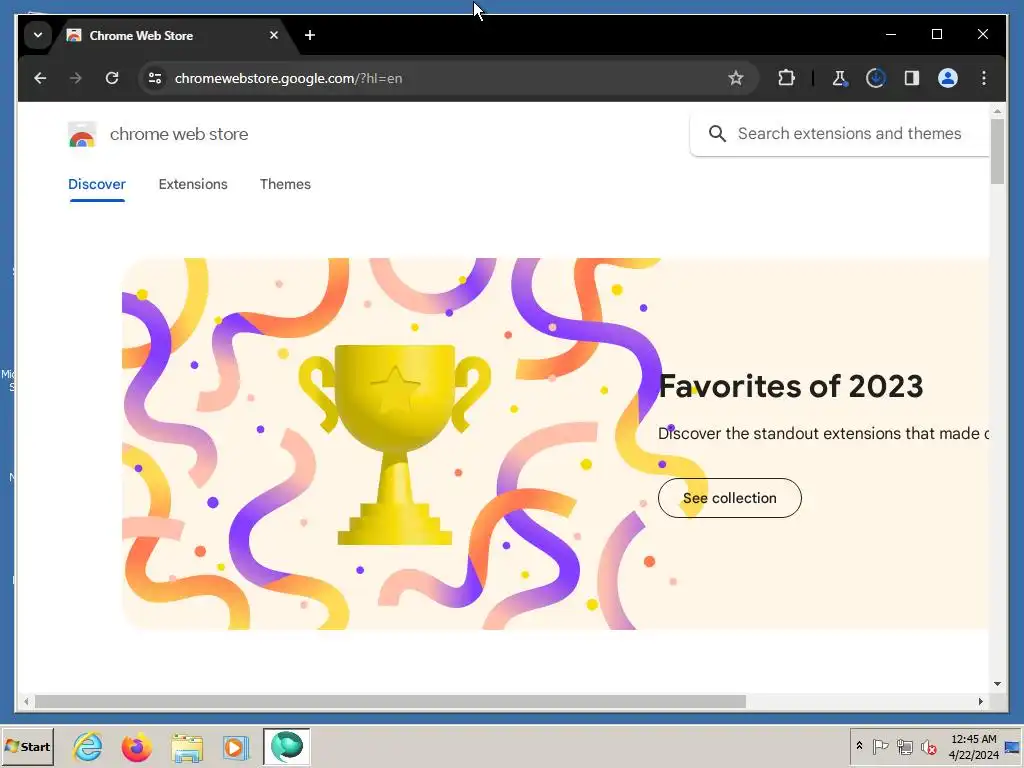The width and height of the screenshot is (1024, 768).
Task: Show hidden system tray icons arrow
Action: pos(859,746)
